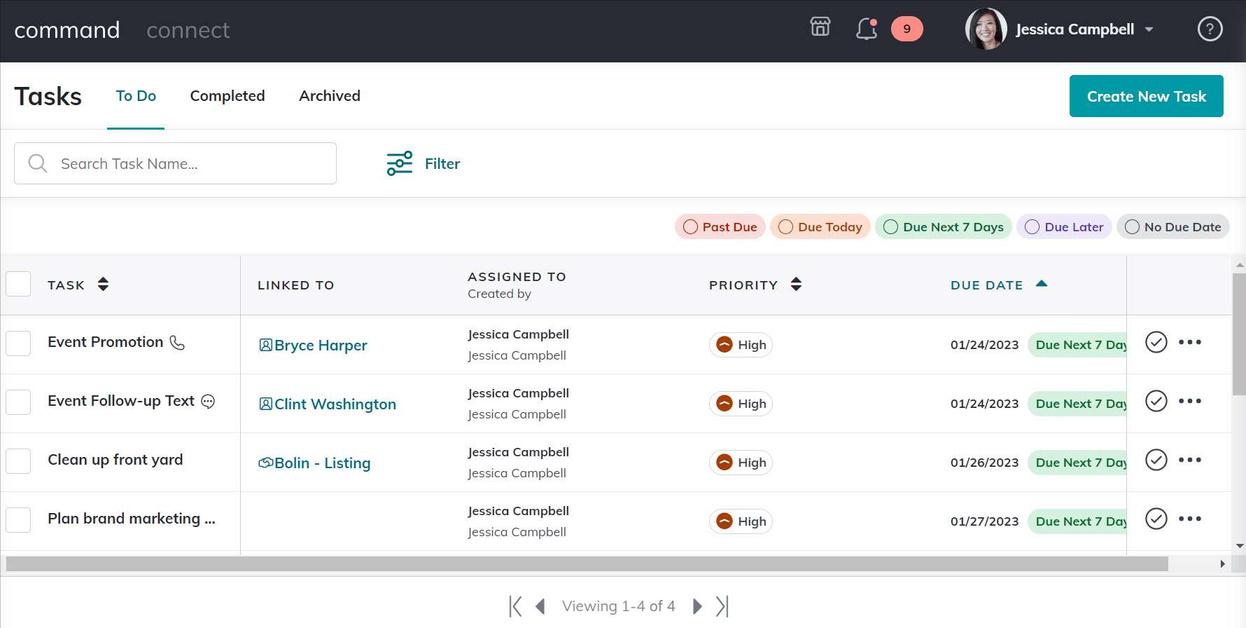Open the Filter options icon
Viewport: 1246px width, 628px height.
pyautogui.click(x=400, y=163)
